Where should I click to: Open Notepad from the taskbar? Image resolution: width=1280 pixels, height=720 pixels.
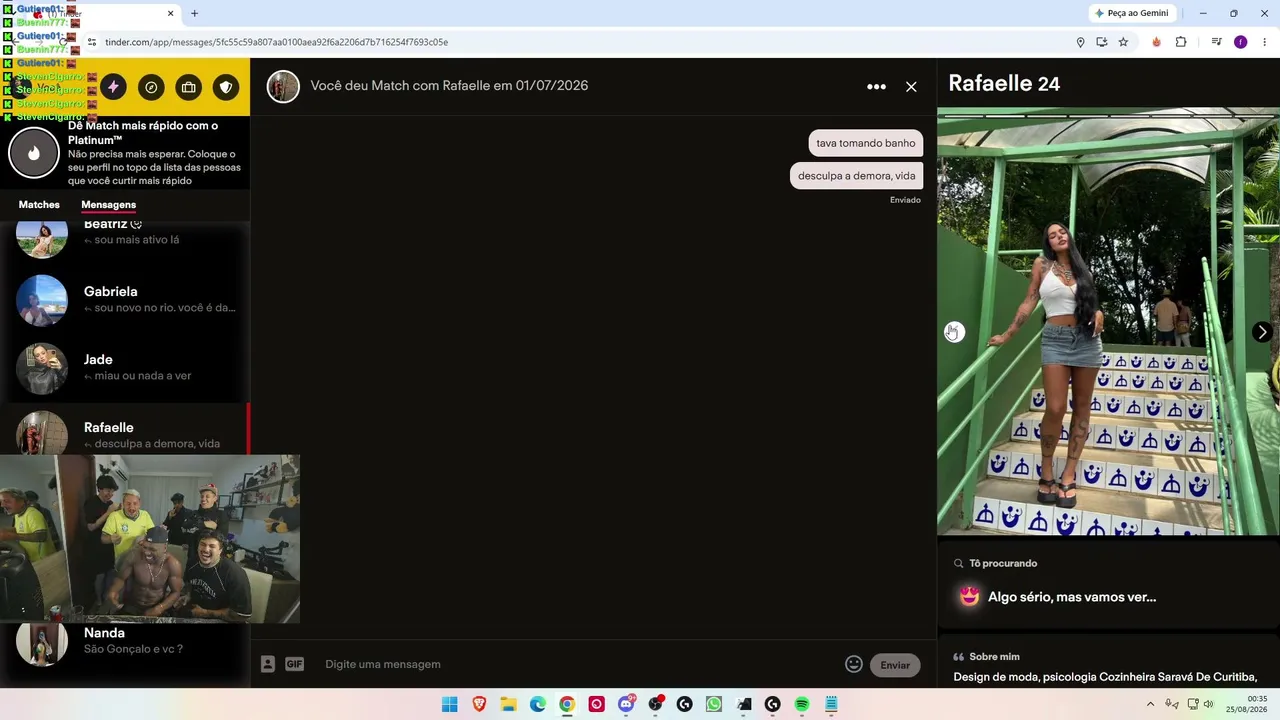[x=831, y=705]
